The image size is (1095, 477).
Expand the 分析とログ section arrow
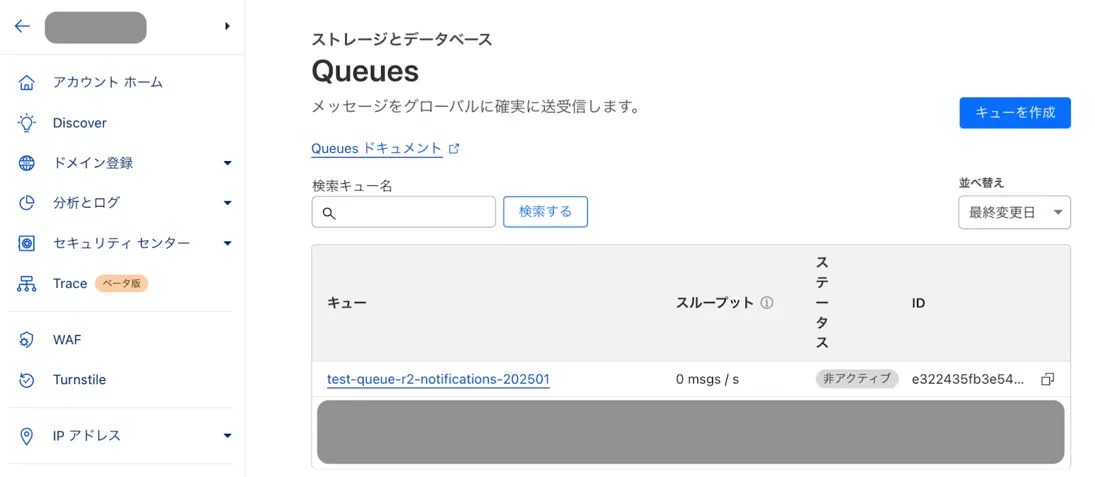[227, 203]
